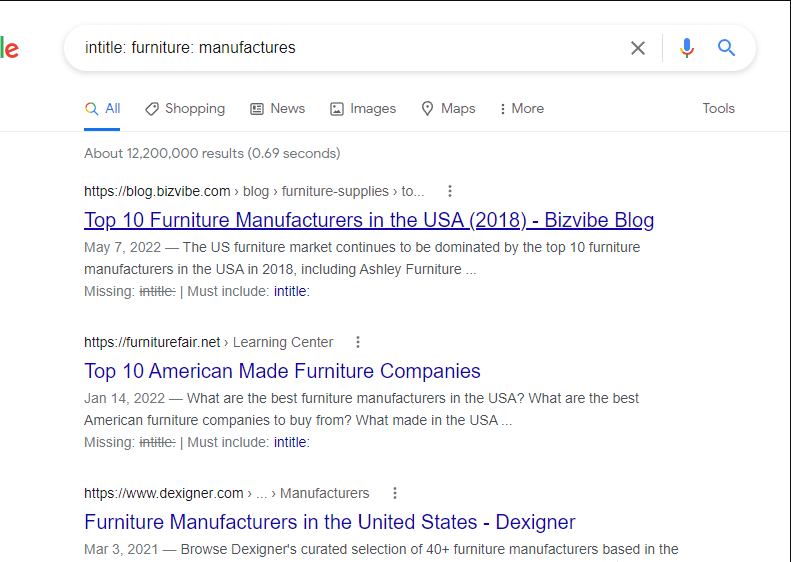Submit search with magnifying glass icon
Screen dimensions: 791x562
pos(726,48)
